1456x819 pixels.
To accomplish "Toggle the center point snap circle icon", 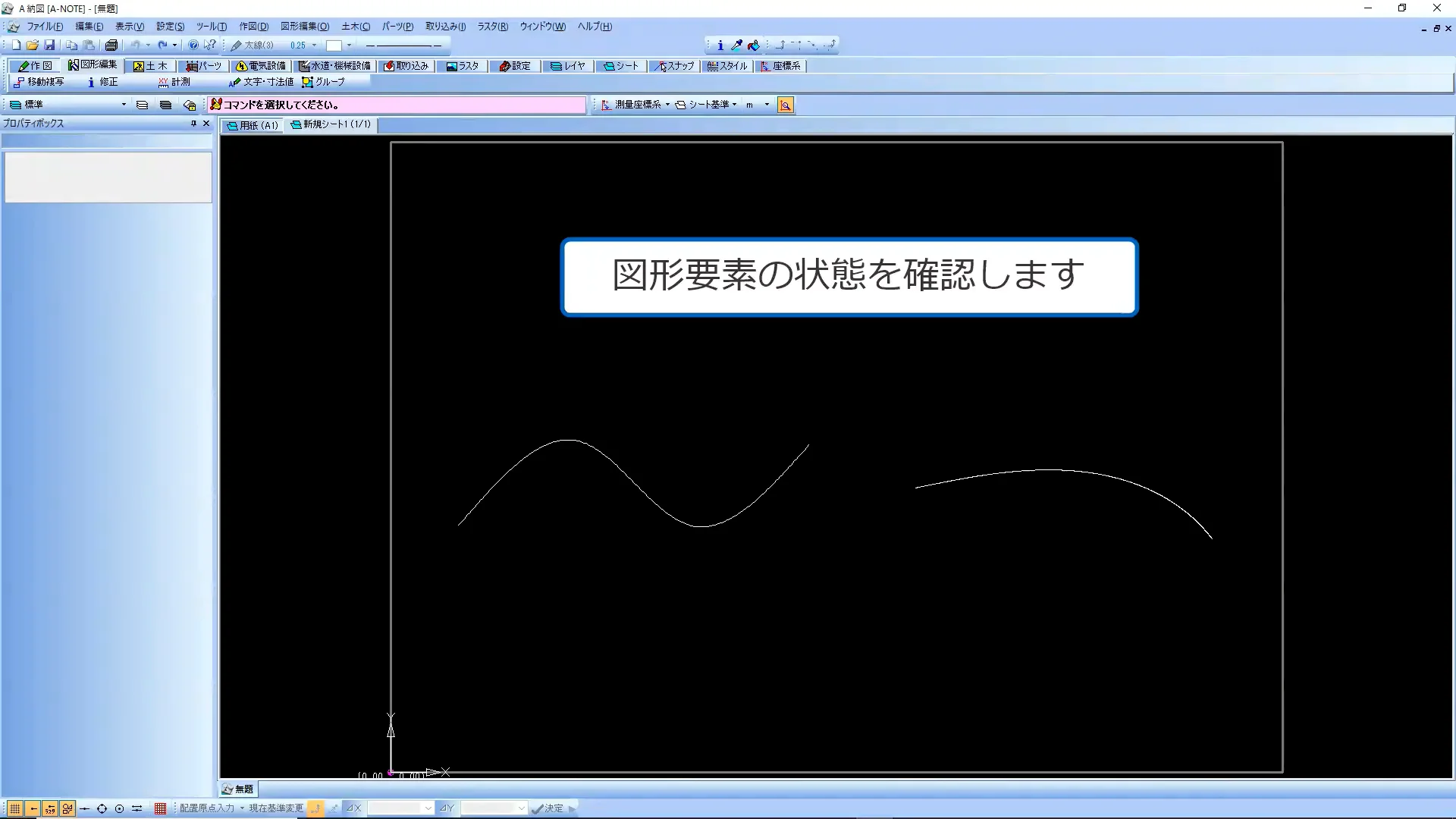I will coord(119,808).
